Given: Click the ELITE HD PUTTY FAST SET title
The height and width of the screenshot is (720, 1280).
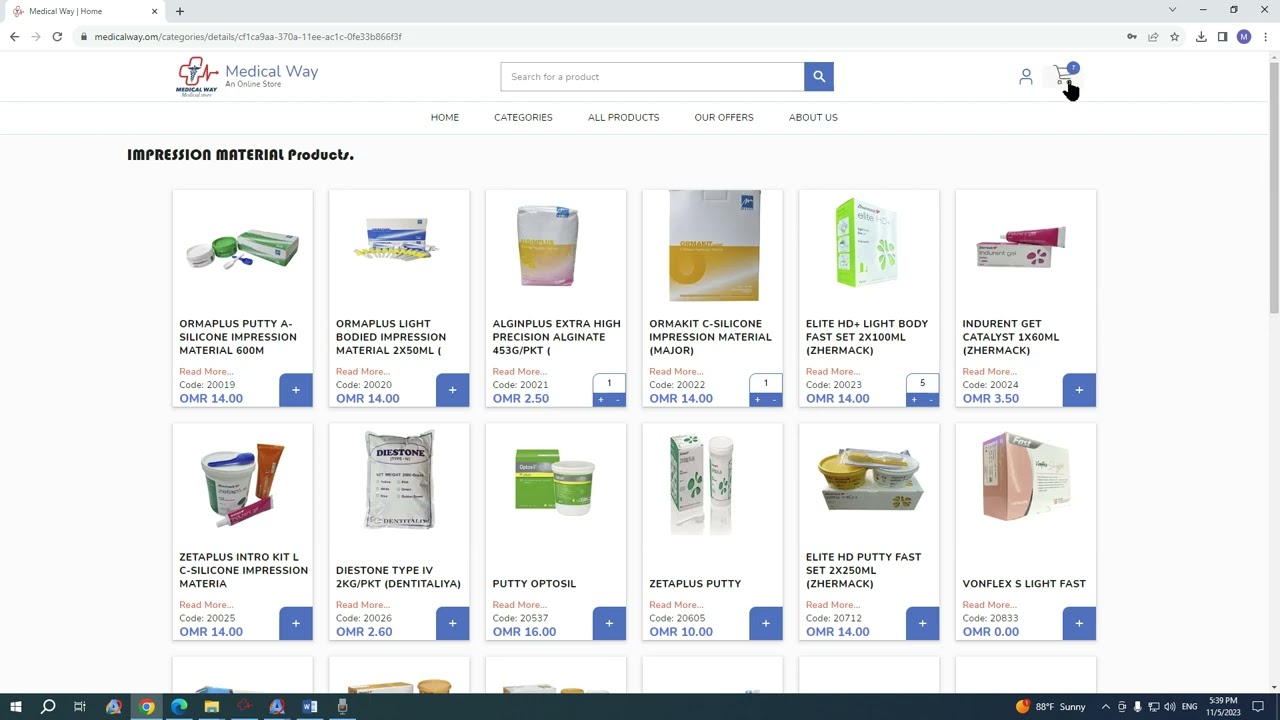Looking at the screenshot, I should coord(863,570).
